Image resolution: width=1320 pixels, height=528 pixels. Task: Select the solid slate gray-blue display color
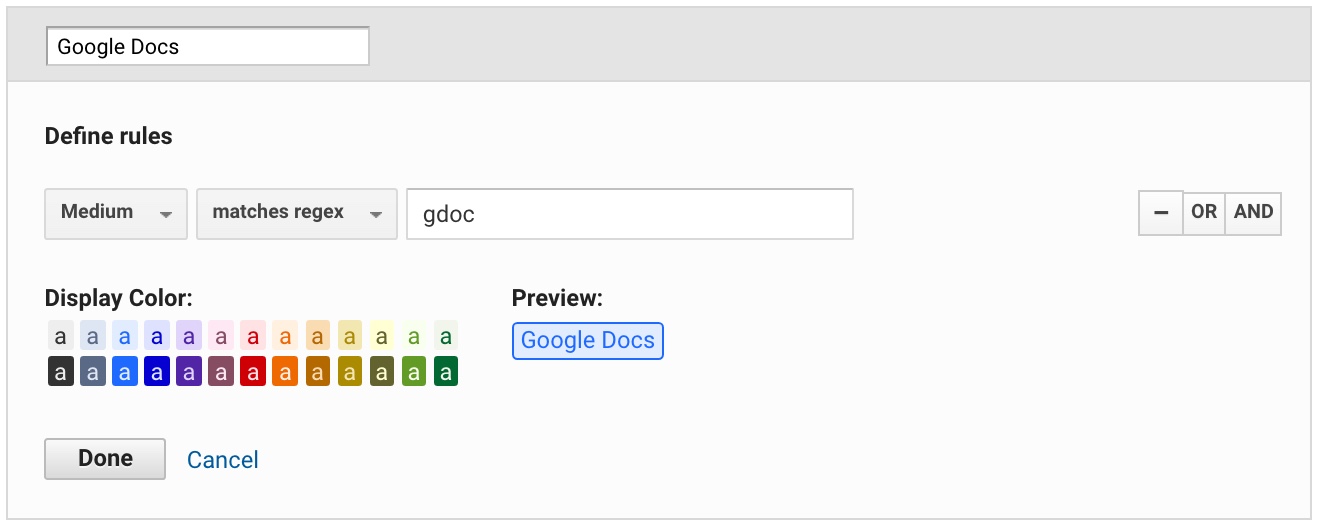click(x=92, y=373)
